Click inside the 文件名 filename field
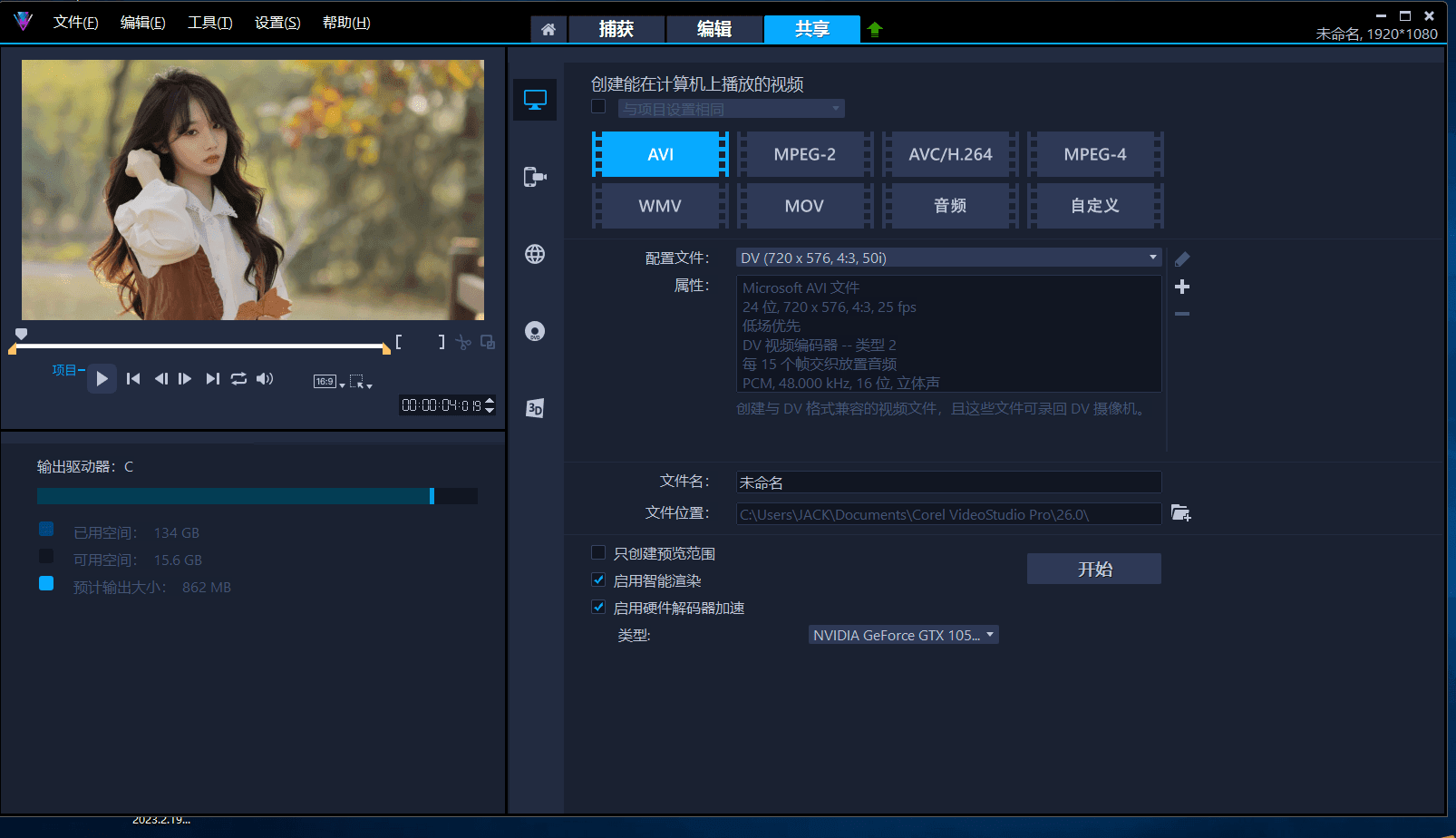Viewport: 1456px width, 838px height. 947,482
